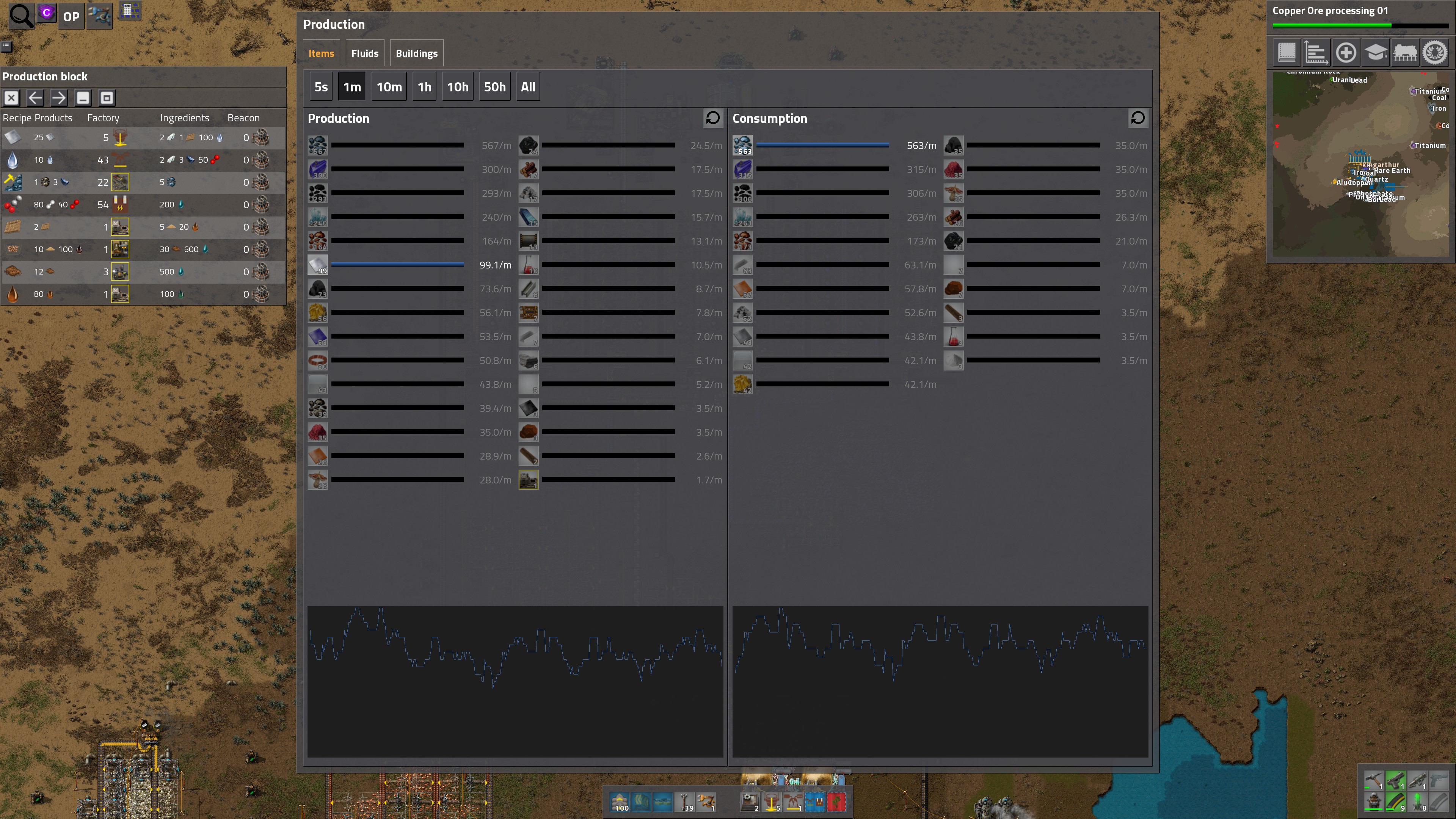Select the 10h time range
Image resolution: width=1456 pixels, height=819 pixels.
pyautogui.click(x=457, y=86)
